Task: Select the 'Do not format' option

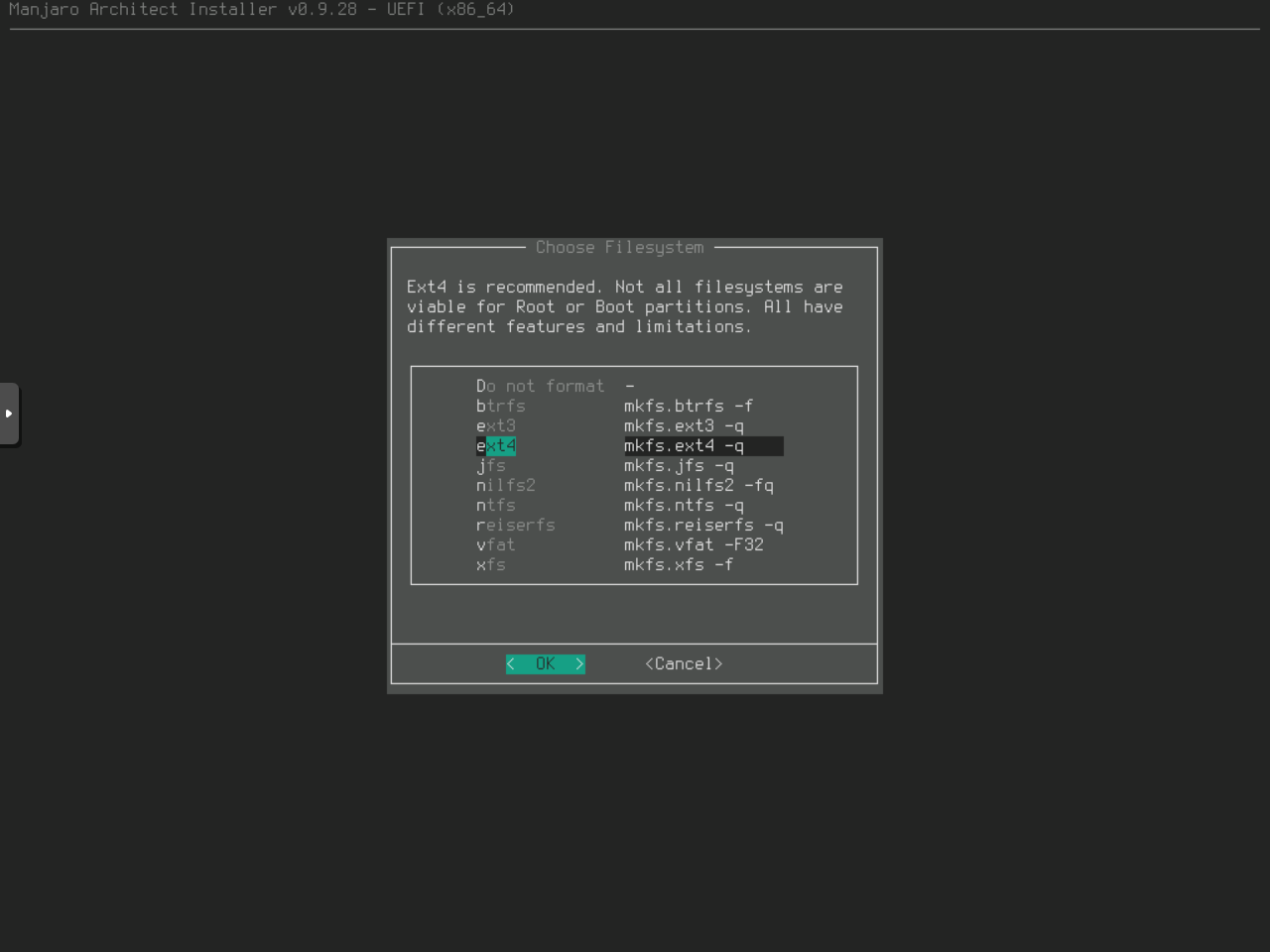Action: pyautogui.click(x=540, y=386)
